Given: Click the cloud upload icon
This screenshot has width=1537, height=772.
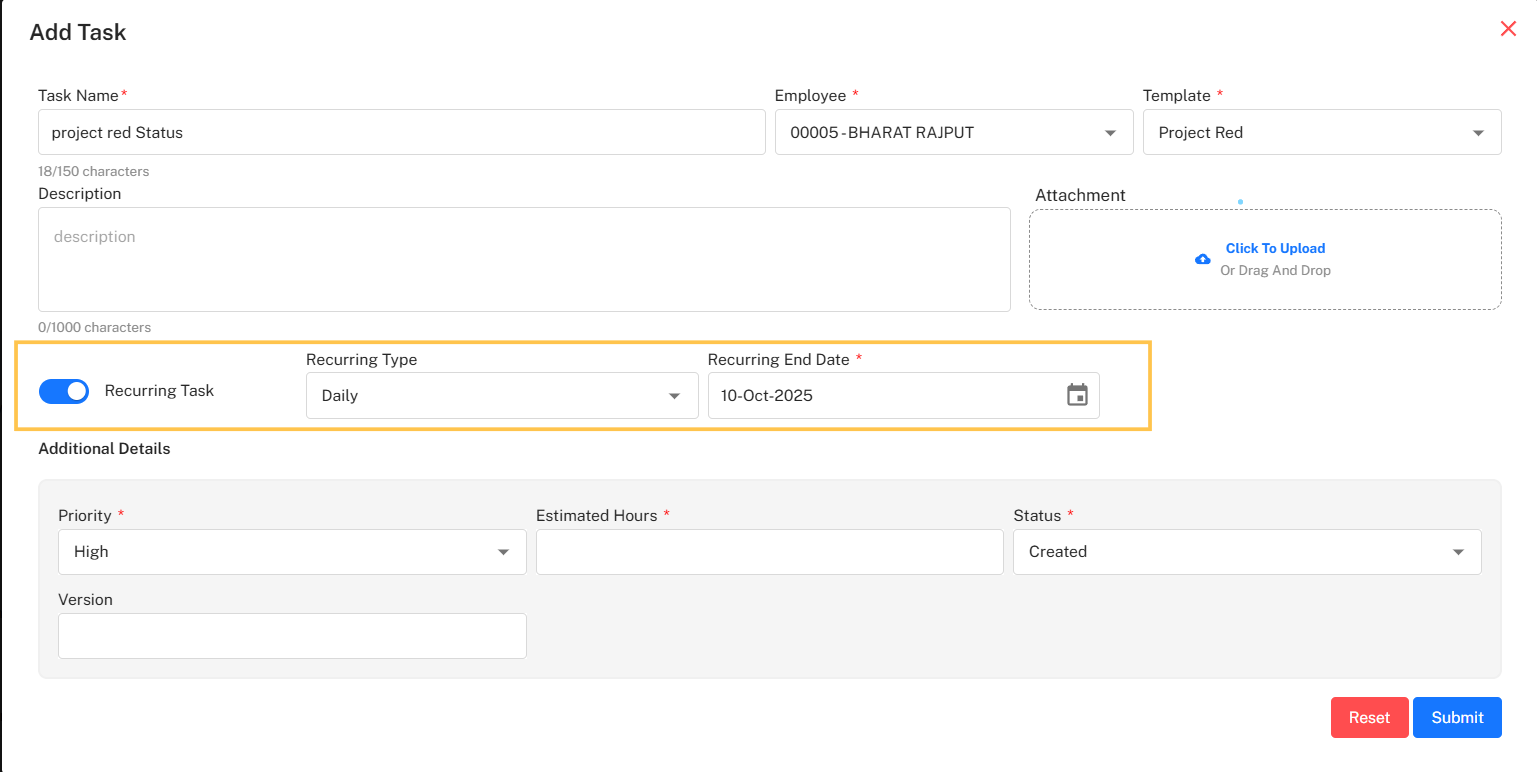Looking at the screenshot, I should [x=1202, y=259].
